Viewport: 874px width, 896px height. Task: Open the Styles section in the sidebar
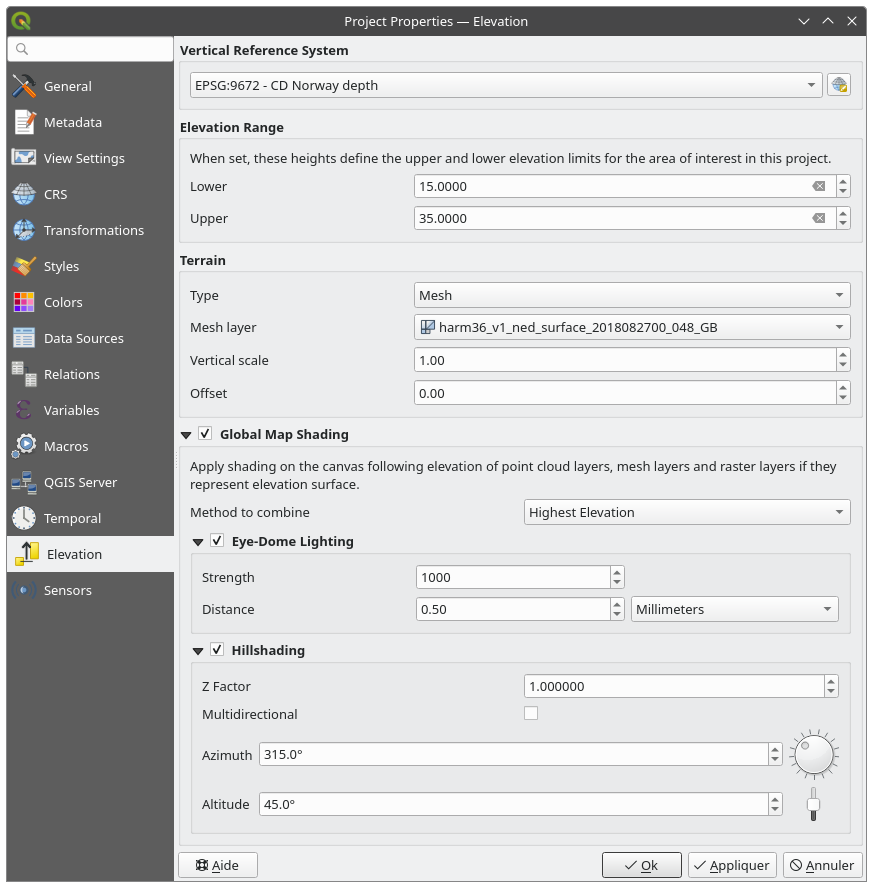(61, 266)
